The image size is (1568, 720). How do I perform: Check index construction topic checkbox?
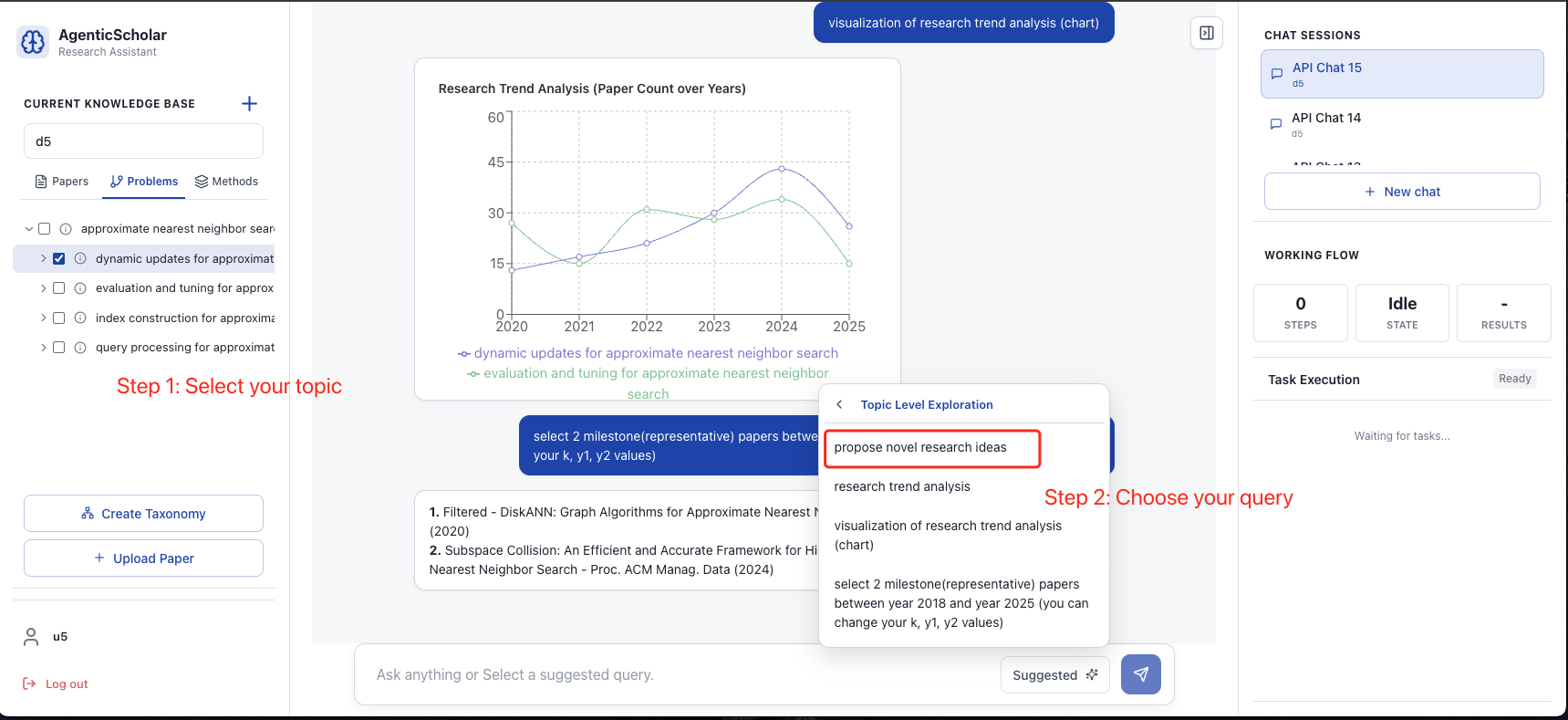click(x=58, y=318)
